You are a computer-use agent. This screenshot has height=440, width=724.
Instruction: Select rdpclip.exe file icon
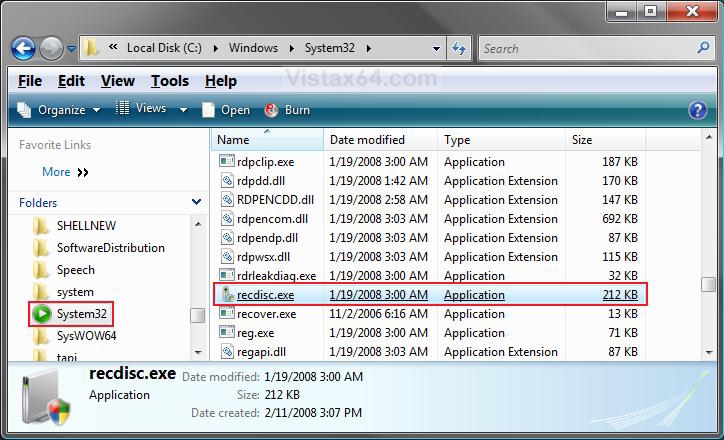pos(226,161)
